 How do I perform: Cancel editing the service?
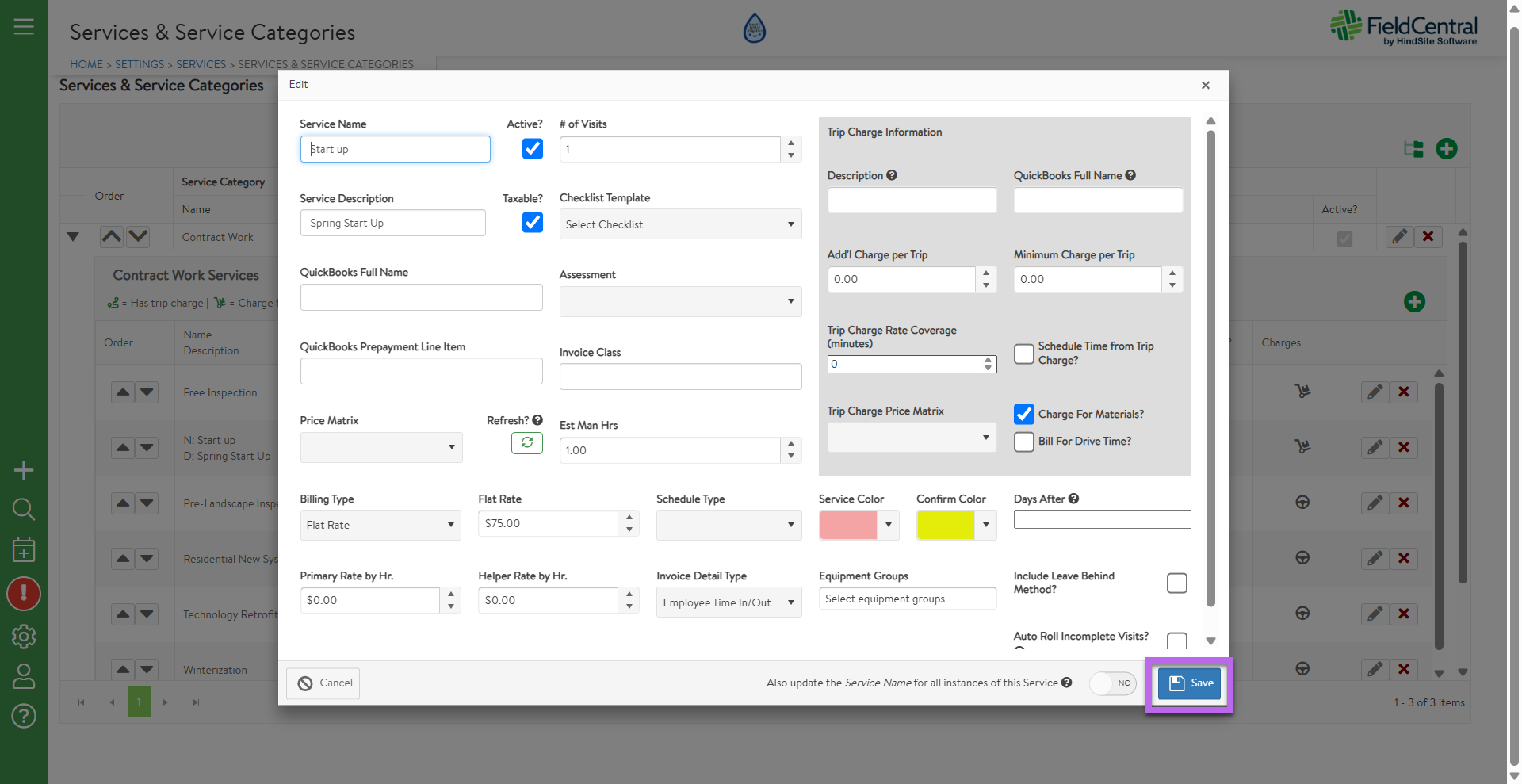323,683
